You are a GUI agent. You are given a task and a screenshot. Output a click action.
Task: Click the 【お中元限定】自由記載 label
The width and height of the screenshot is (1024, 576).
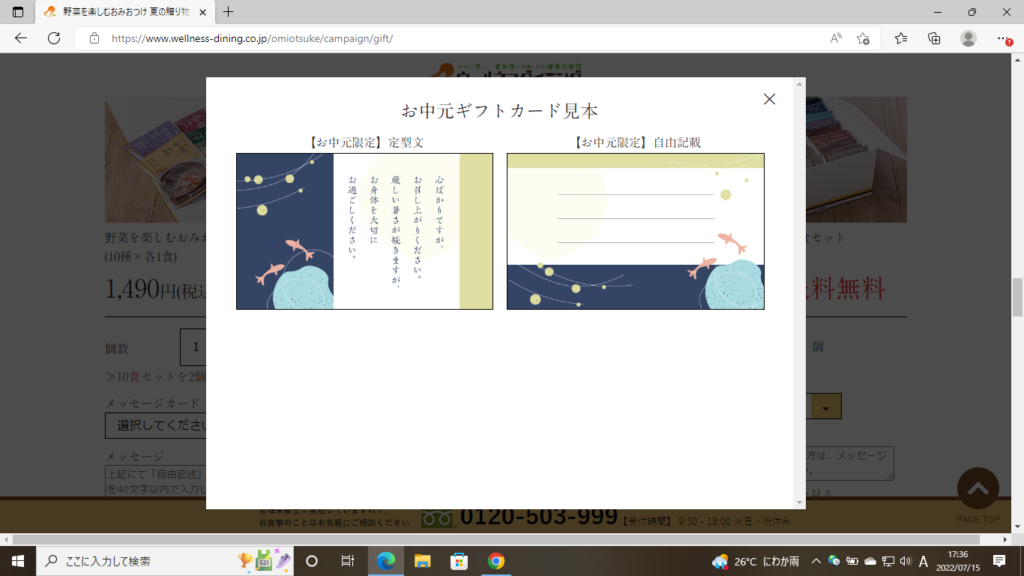[x=635, y=142]
